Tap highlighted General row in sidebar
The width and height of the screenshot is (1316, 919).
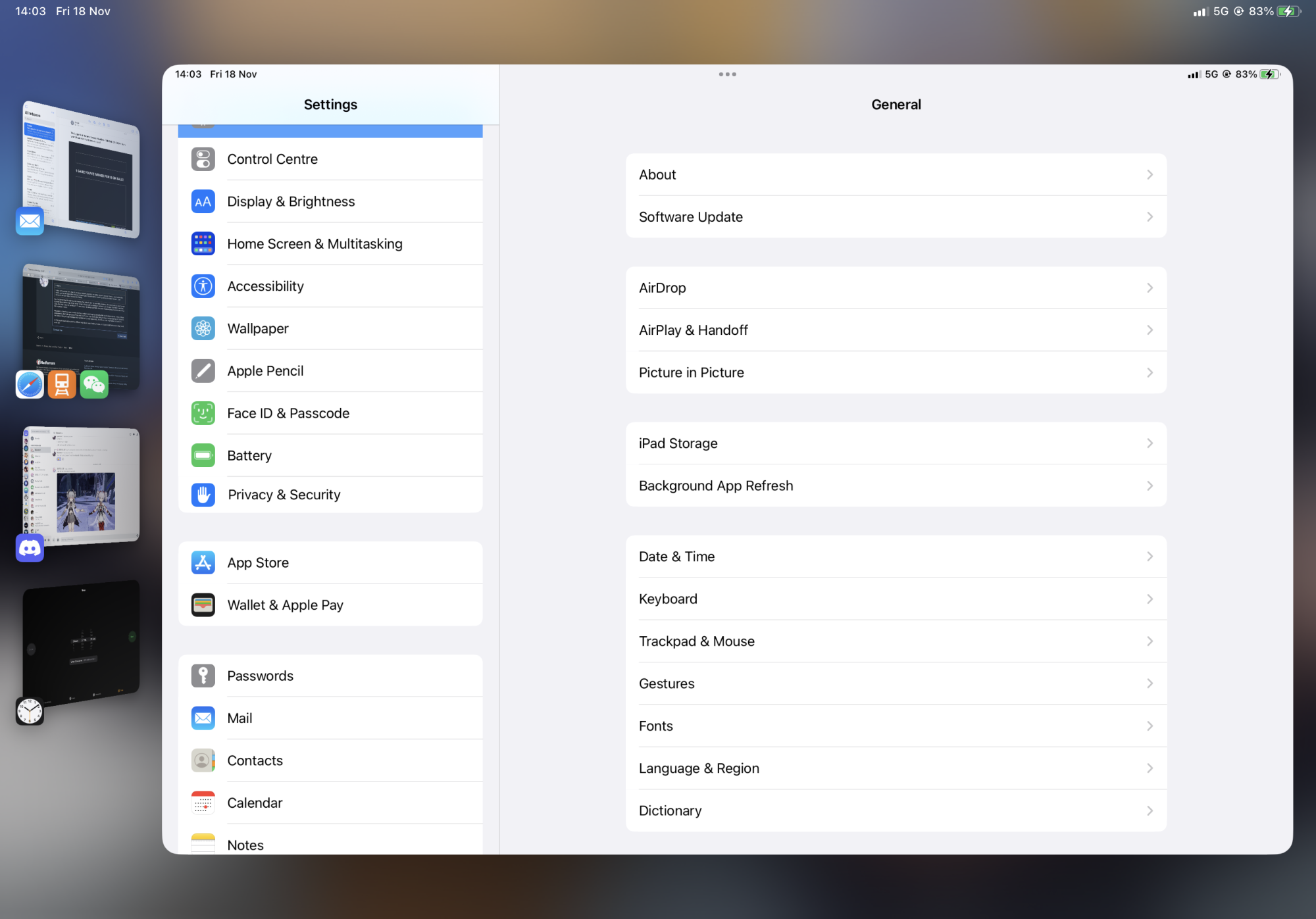pos(330,131)
